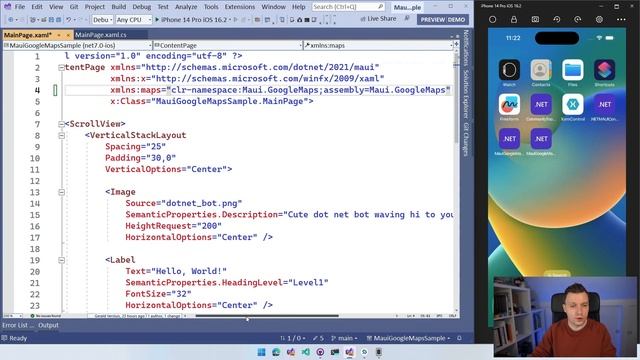Open the Any CPU platform dropdown
The height and width of the screenshot is (360, 640).
tap(133, 19)
